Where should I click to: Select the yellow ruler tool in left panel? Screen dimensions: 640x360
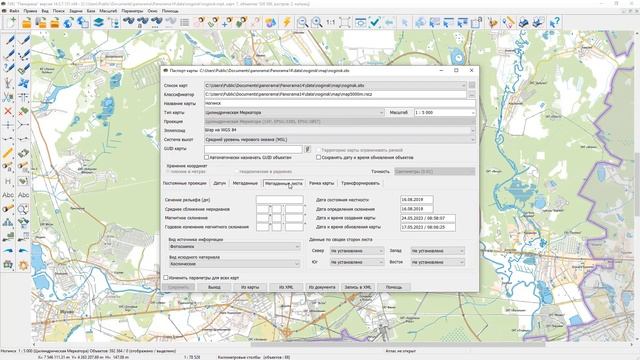8,153
